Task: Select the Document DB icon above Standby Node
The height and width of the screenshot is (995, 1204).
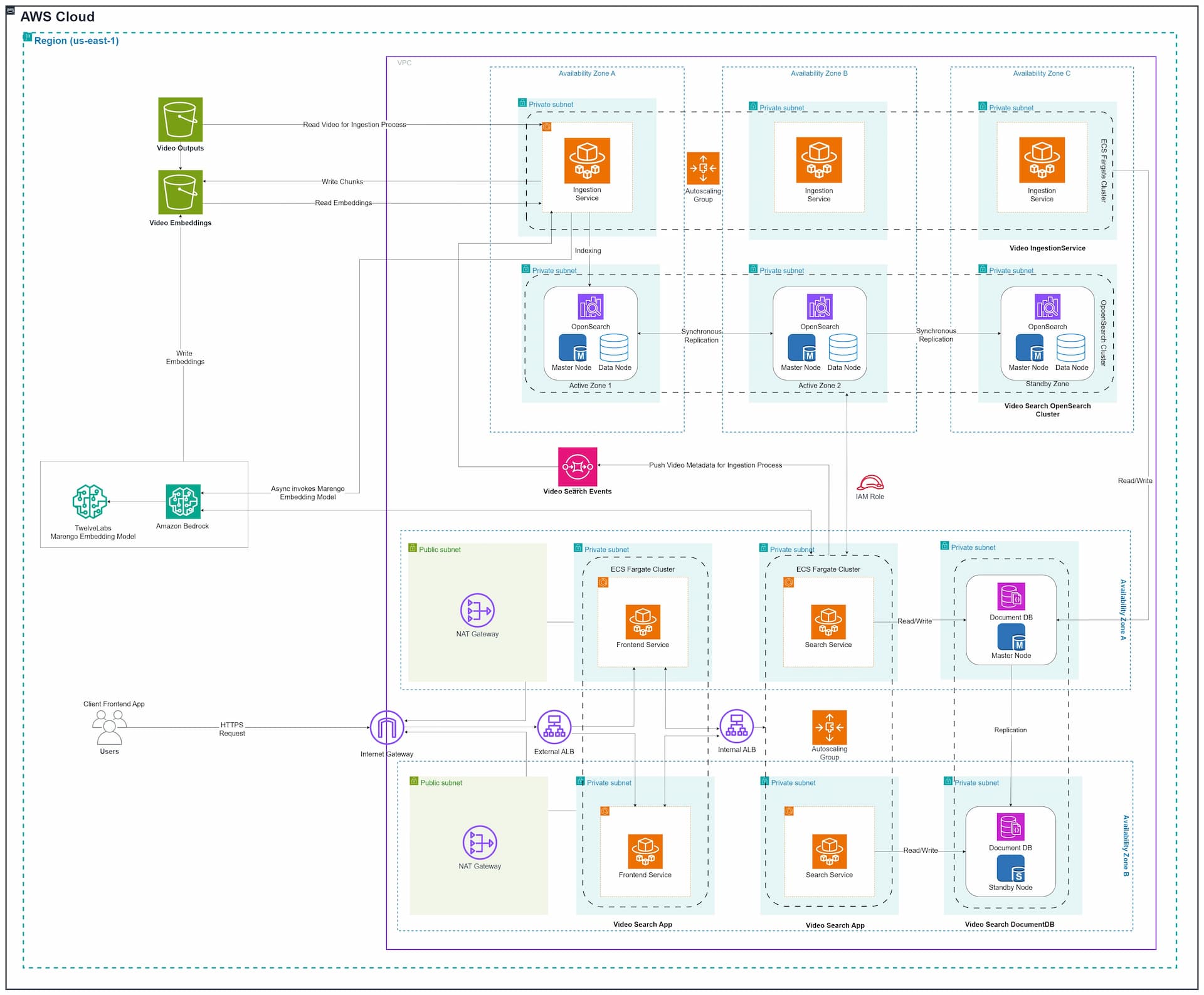Action: (1010, 827)
